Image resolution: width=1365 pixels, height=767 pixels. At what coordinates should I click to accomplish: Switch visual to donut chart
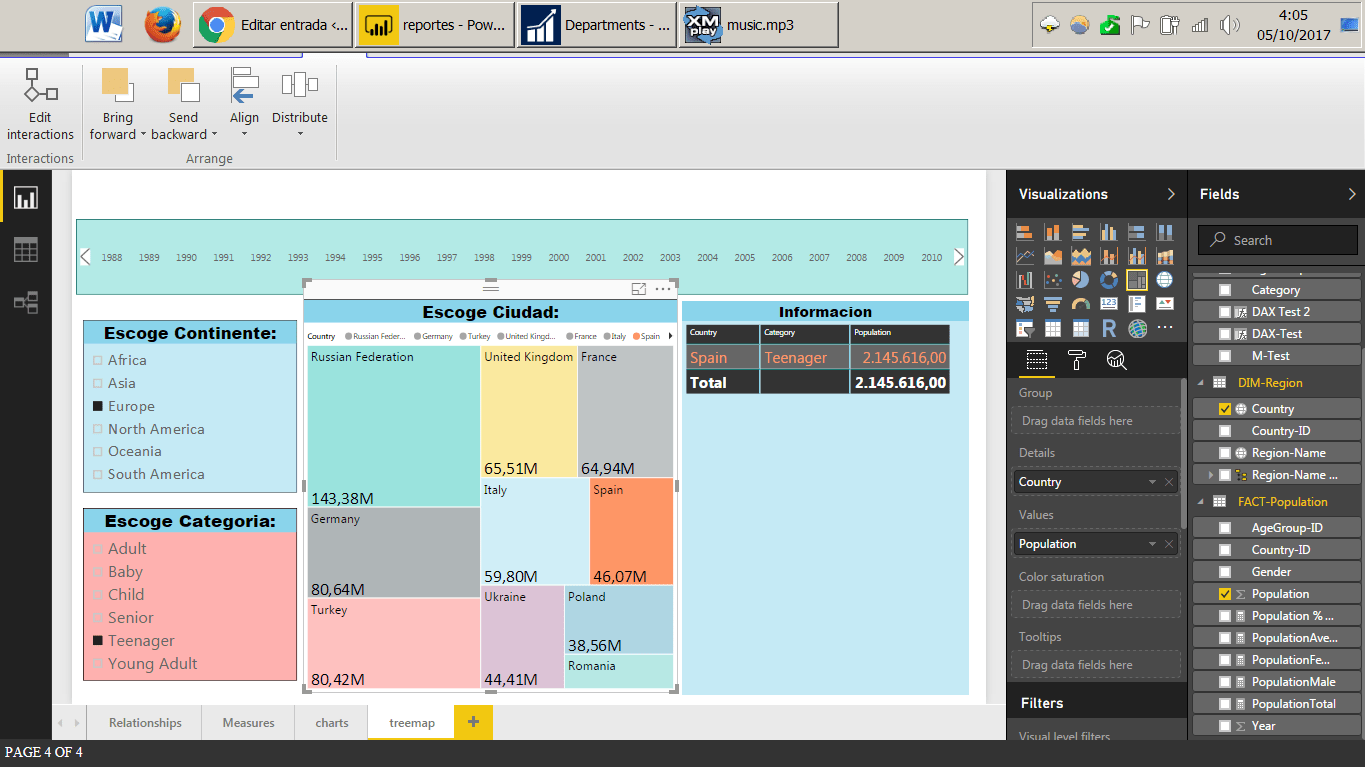[1109, 280]
